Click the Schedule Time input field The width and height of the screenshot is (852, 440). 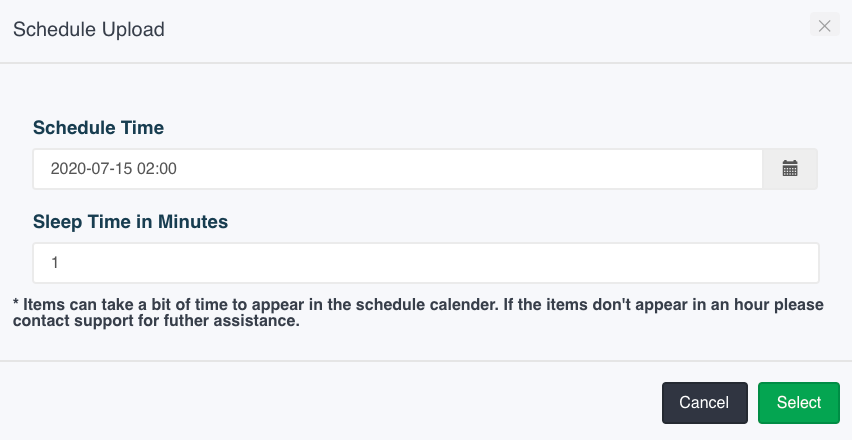coord(398,169)
